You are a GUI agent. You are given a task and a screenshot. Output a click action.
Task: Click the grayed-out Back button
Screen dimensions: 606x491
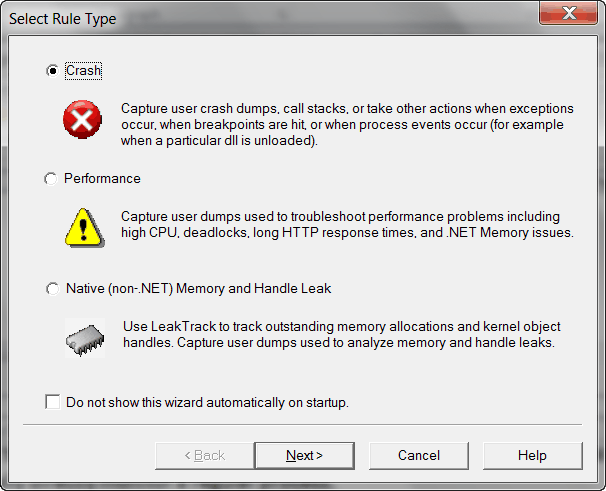[x=205, y=456]
